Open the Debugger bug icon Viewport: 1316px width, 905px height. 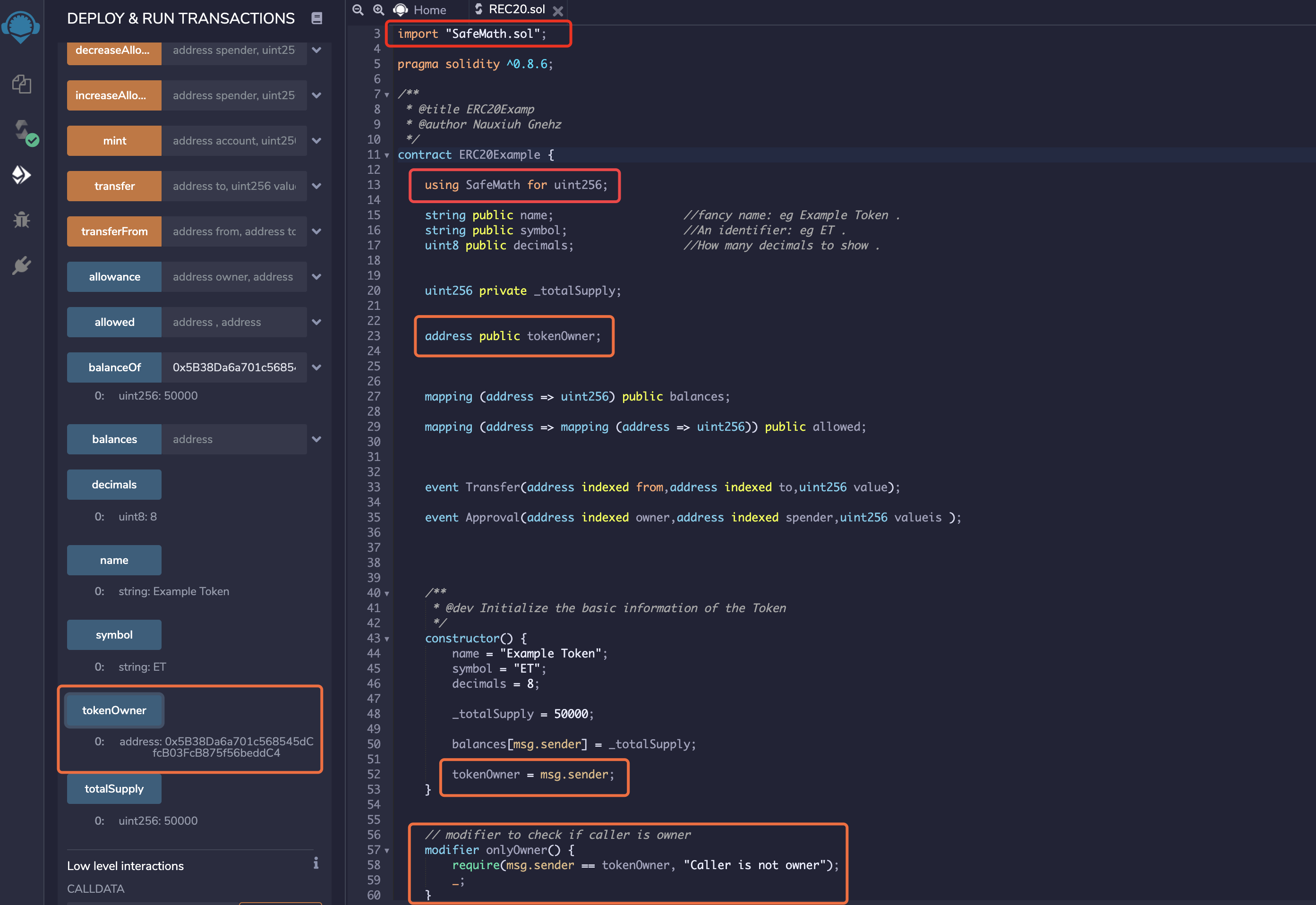[22, 220]
